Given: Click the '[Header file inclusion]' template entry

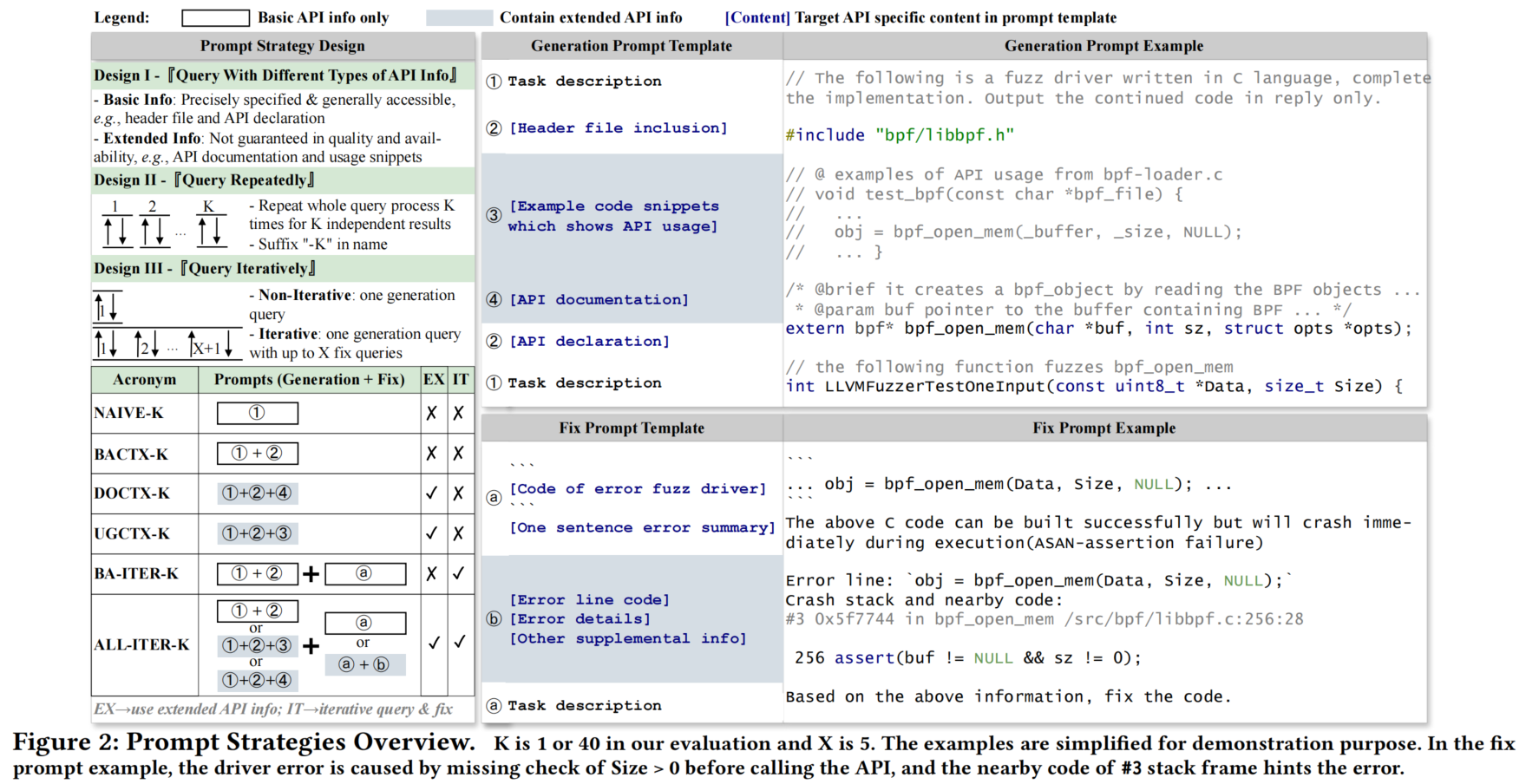Looking at the screenshot, I should coord(618,127).
